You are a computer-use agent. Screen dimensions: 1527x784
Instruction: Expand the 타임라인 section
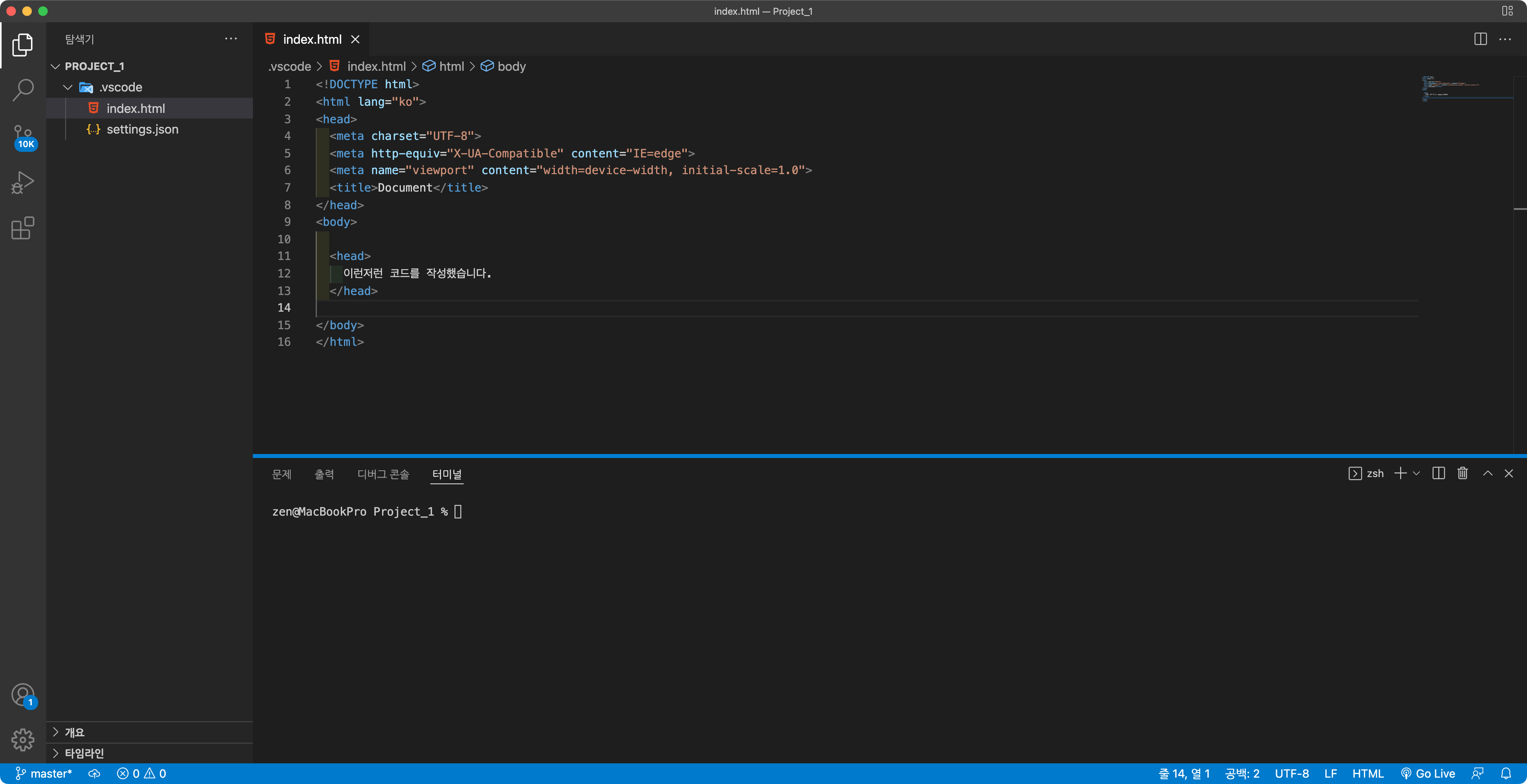pos(150,753)
